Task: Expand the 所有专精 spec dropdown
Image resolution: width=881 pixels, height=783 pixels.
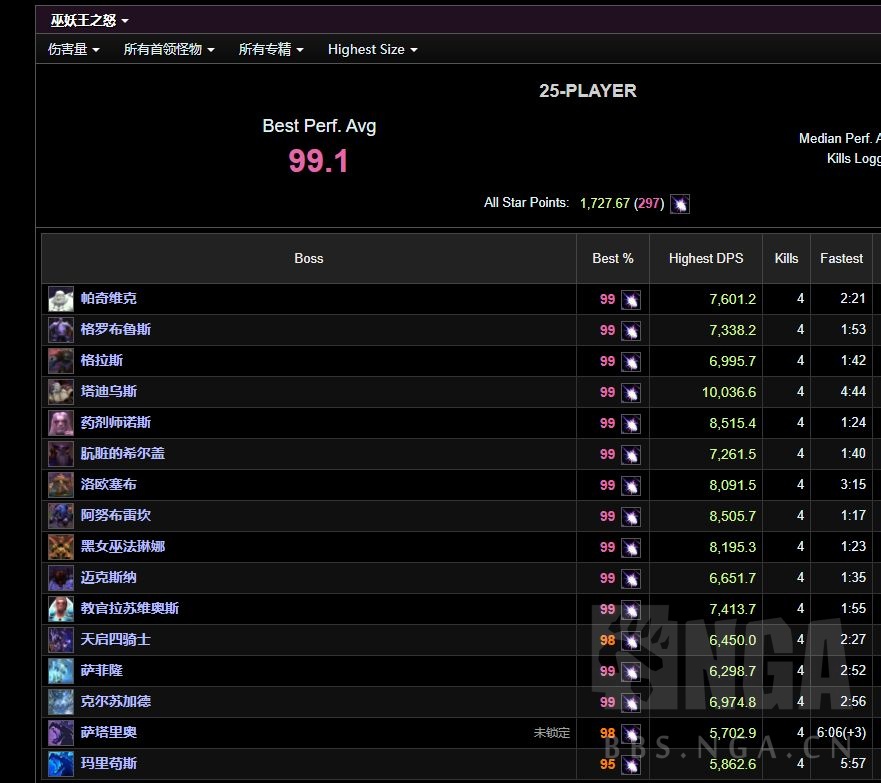Action: click(270, 49)
